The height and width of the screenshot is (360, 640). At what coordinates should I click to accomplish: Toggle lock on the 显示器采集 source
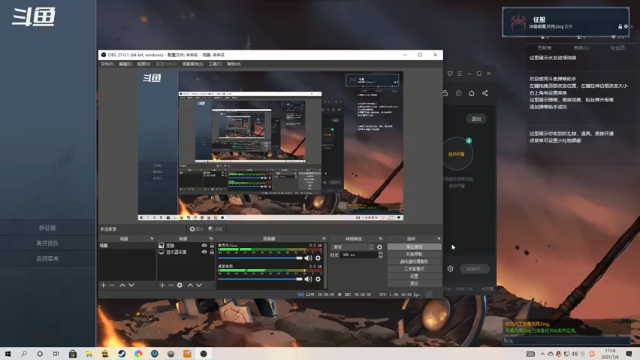point(211,252)
